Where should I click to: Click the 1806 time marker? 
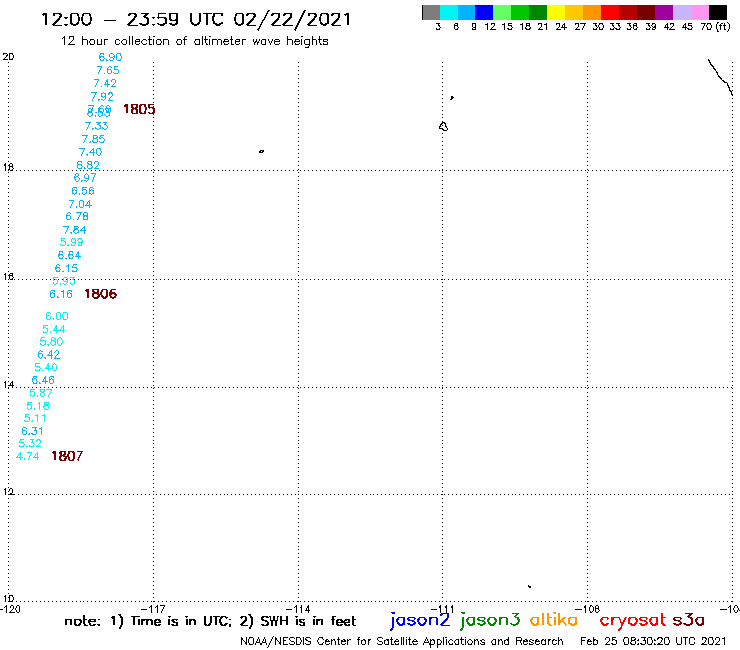coord(101,294)
